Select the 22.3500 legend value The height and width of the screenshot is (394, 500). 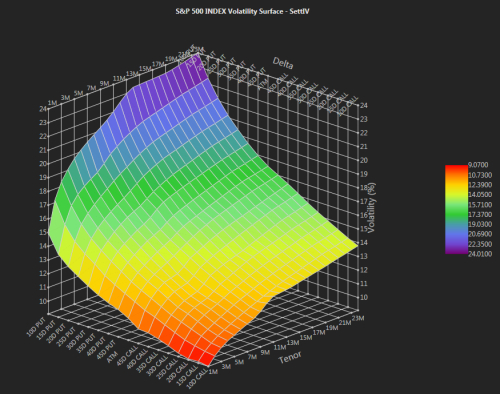pos(480,244)
